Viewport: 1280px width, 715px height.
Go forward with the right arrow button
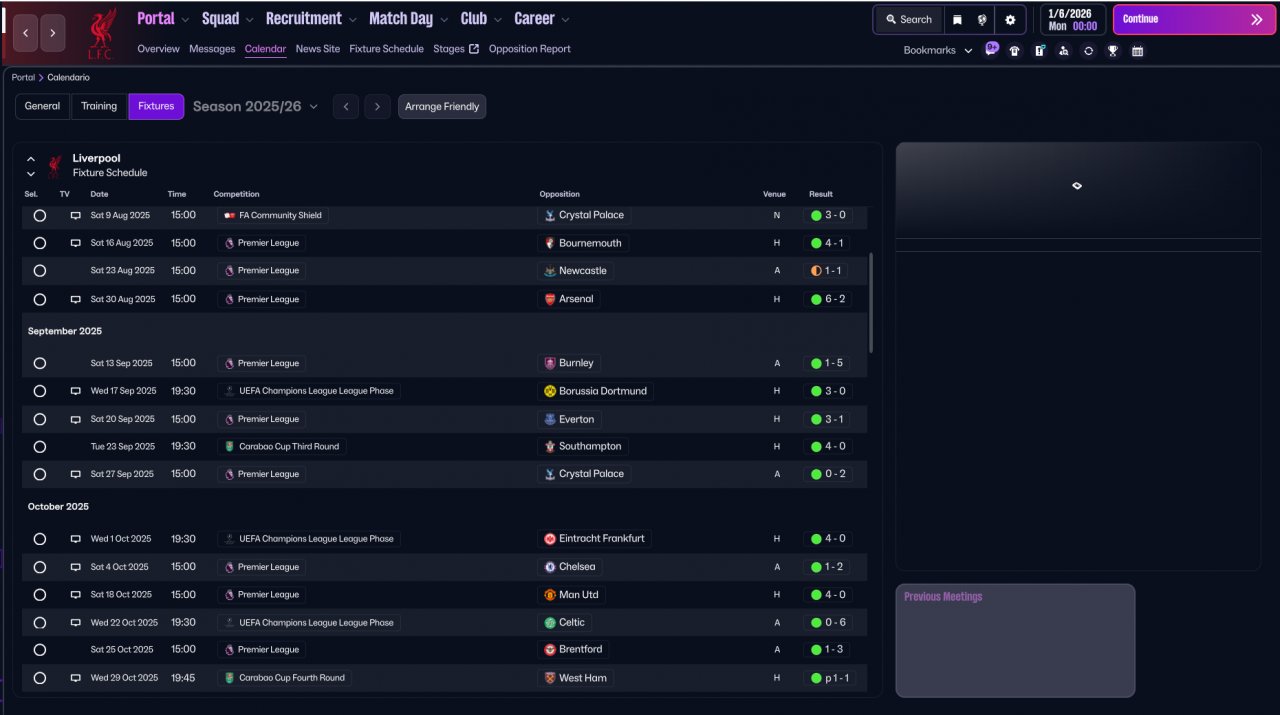point(52,33)
